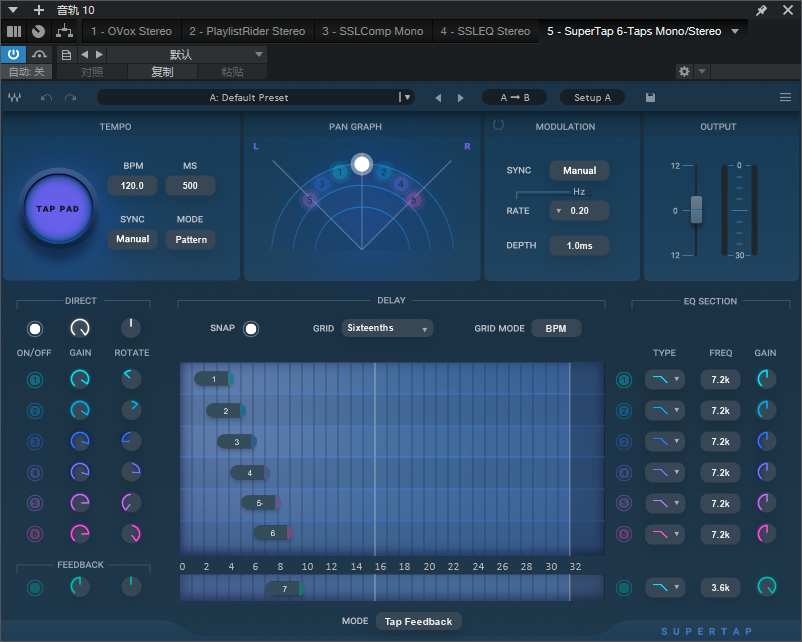
Task: Click the feedback gain knob
Action: [x=80, y=586]
